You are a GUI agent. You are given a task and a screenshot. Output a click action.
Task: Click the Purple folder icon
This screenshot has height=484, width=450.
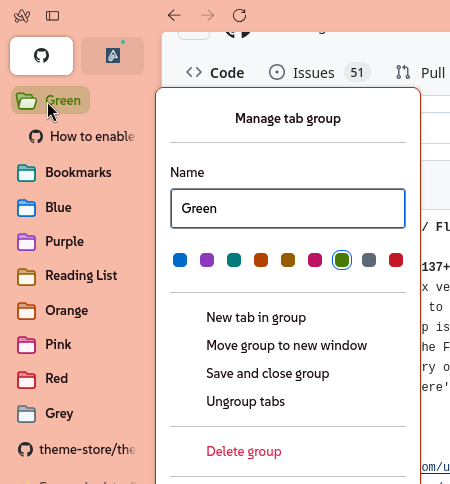(26, 242)
